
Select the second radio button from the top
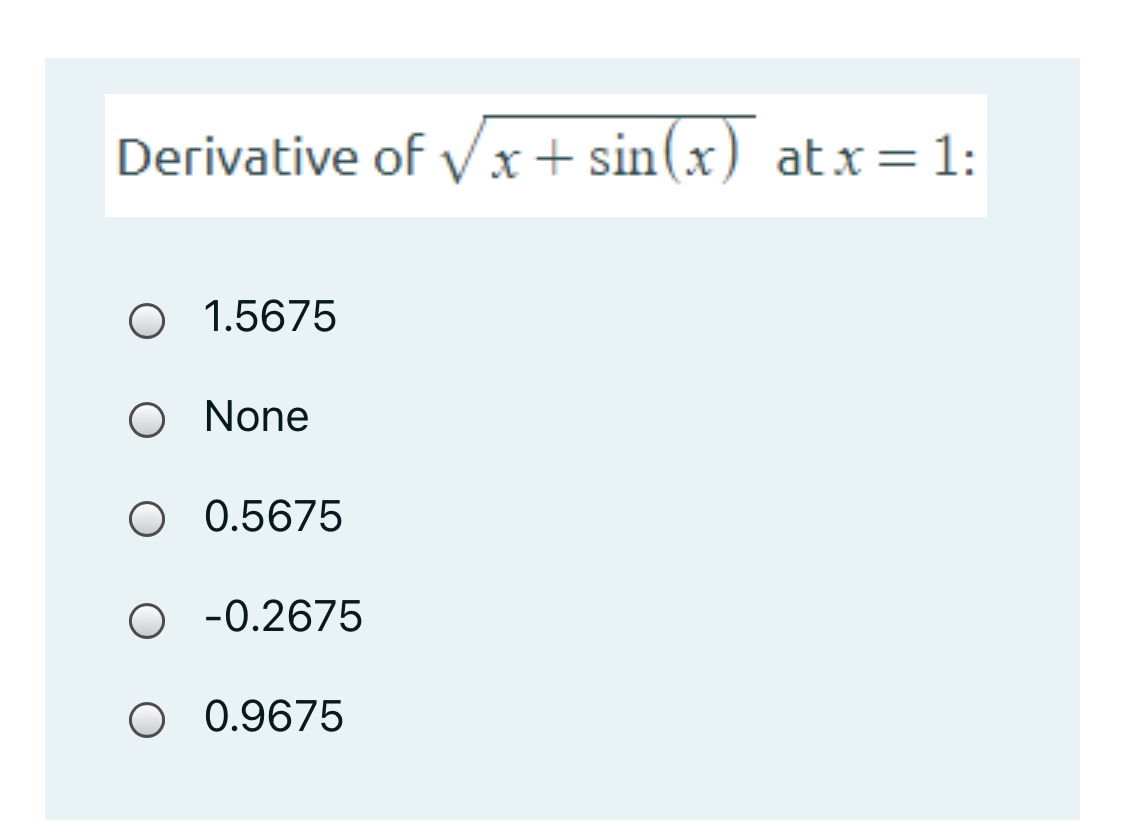coord(146,421)
